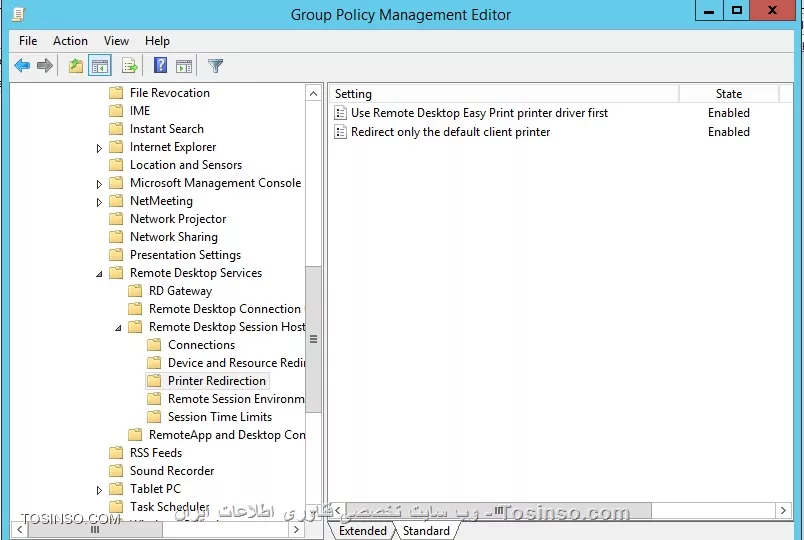
Task: Sort by the Setting column header
Action: point(504,94)
